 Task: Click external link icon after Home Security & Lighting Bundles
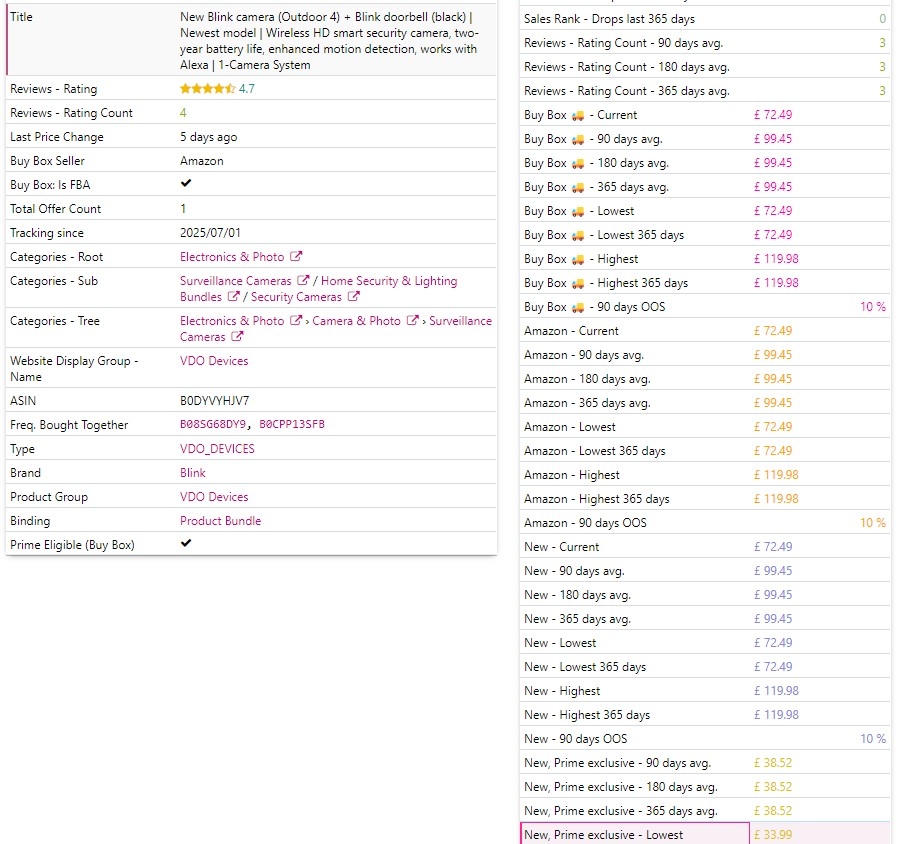[233, 297]
